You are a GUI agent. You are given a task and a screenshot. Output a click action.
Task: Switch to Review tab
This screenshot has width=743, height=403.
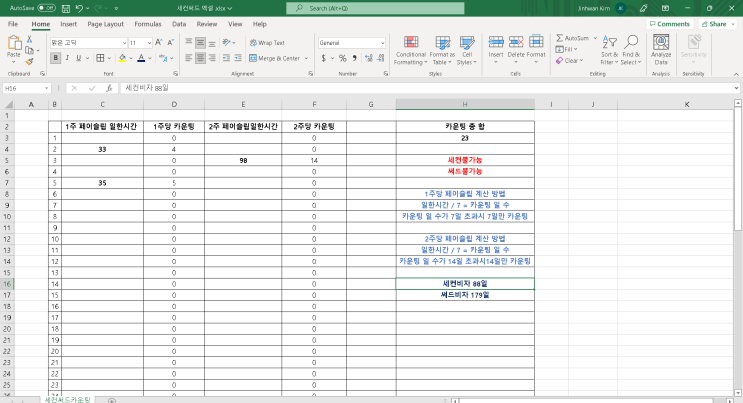click(x=207, y=24)
